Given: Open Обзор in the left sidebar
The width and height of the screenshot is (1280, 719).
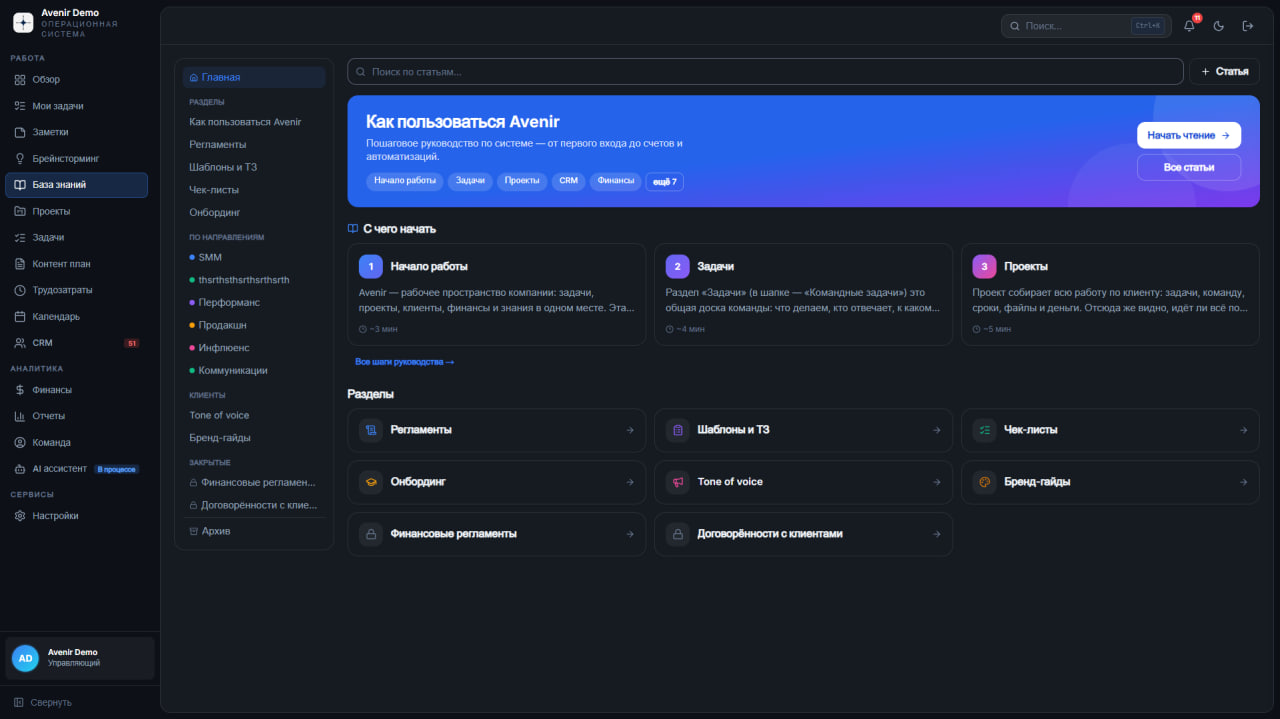Looking at the screenshot, I should 76,80.
